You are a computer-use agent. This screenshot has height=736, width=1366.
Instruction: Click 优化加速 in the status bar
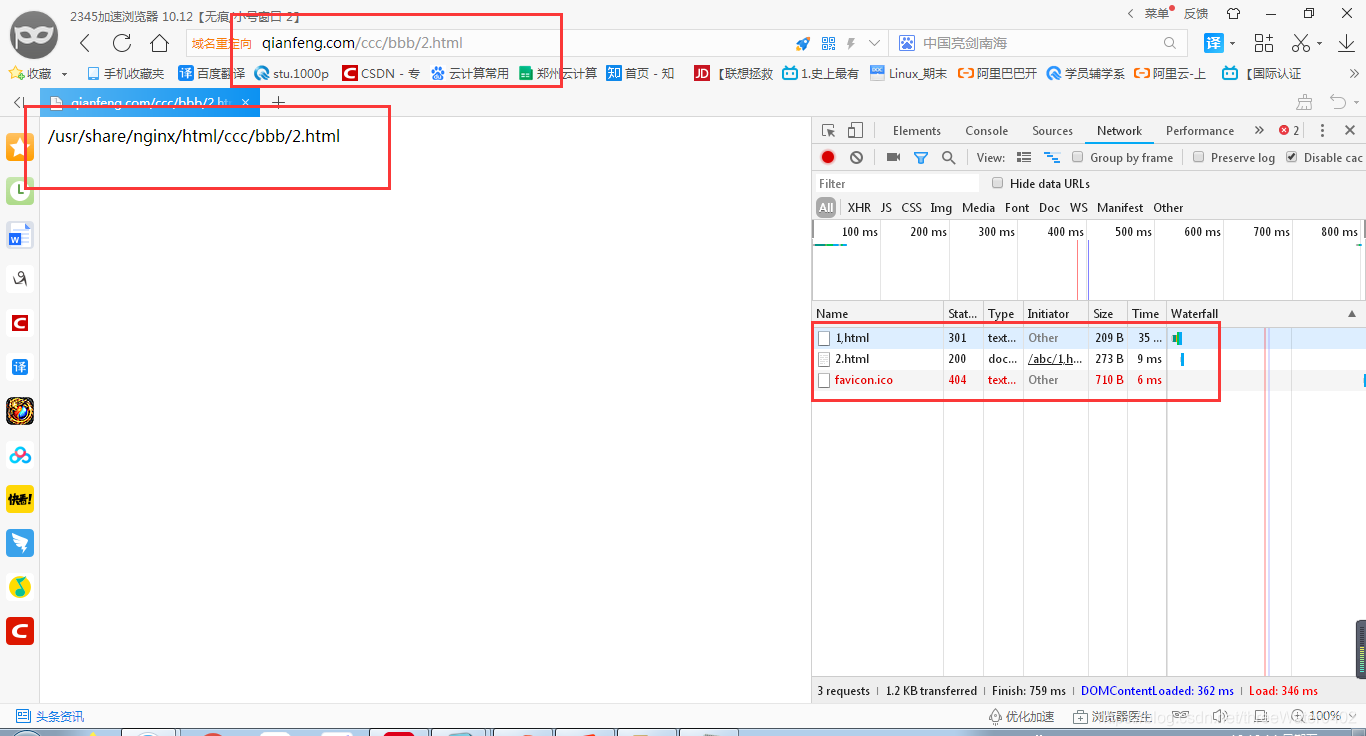[x=1021, y=716]
